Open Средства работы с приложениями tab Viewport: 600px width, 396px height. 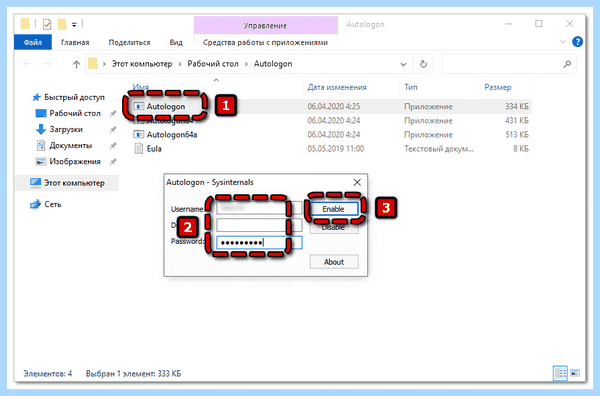click(265, 42)
